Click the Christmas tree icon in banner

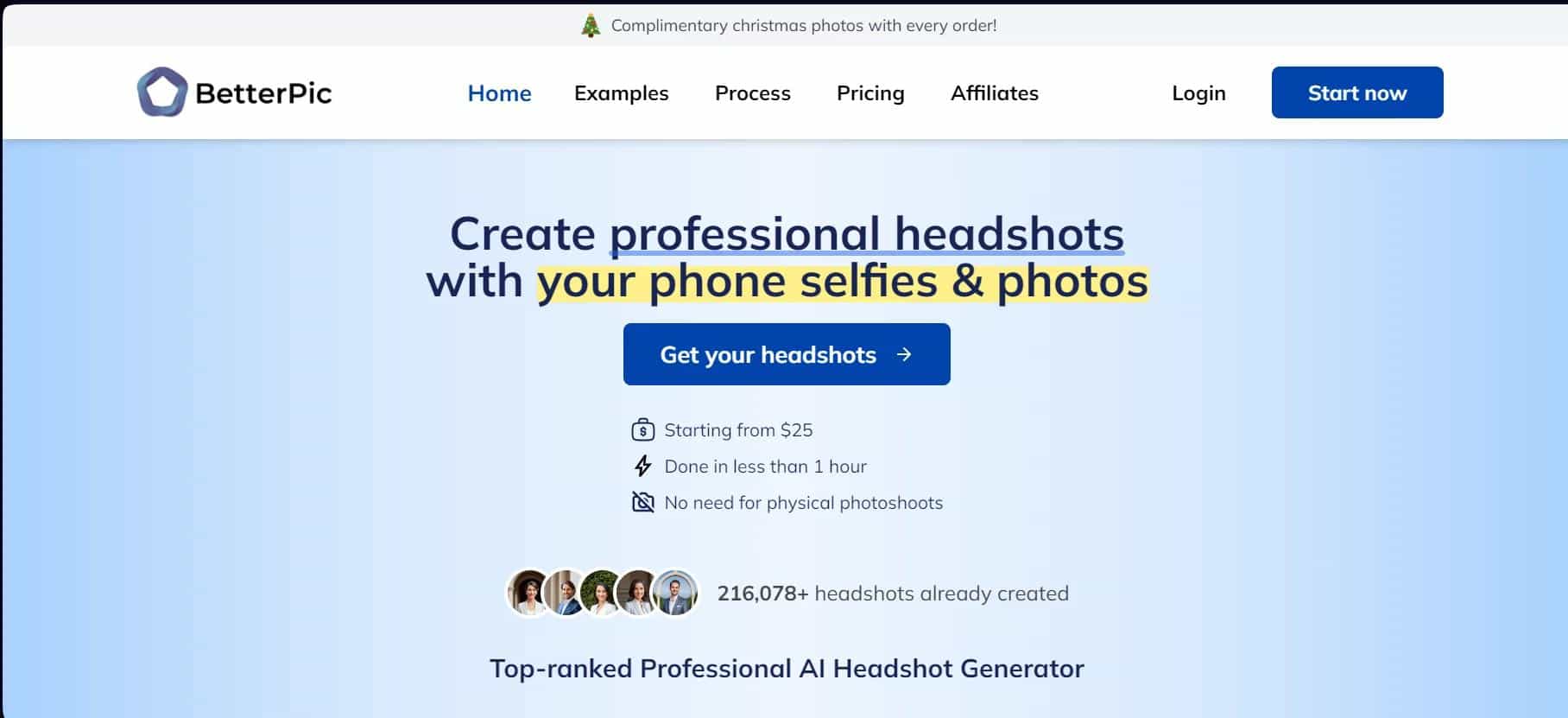[x=591, y=26]
